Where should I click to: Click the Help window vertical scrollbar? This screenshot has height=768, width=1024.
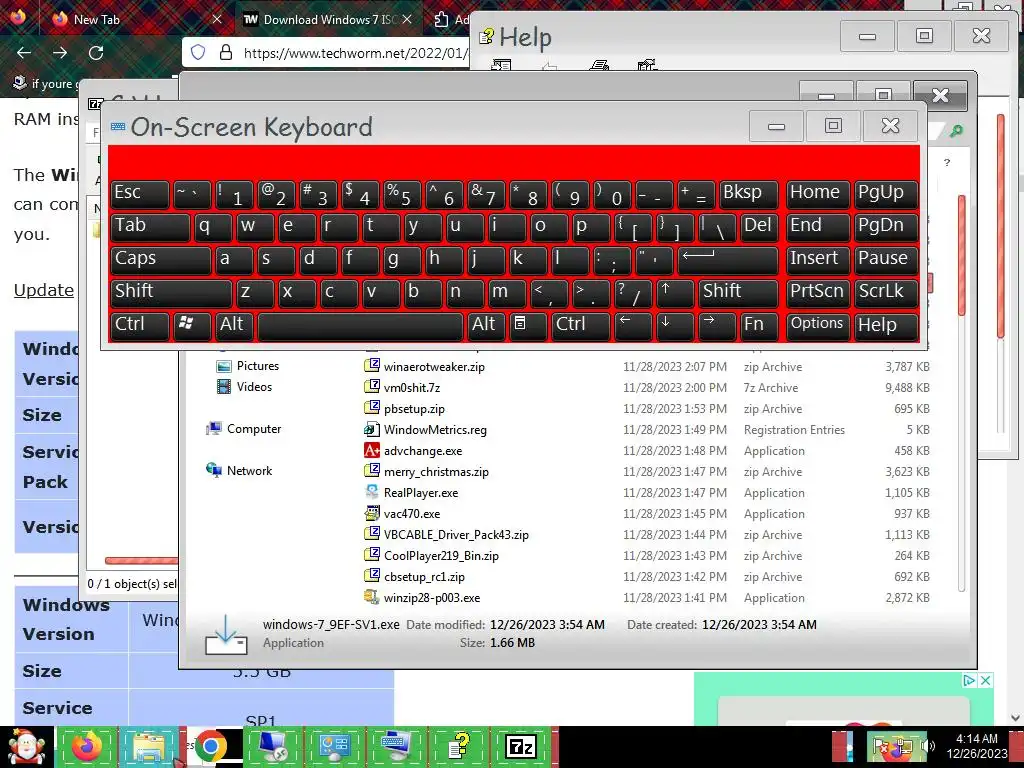point(1000,226)
